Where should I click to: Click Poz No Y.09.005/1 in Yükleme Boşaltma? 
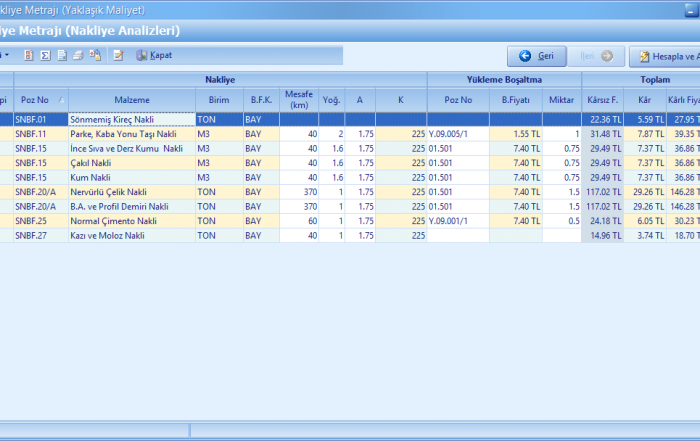457,134
